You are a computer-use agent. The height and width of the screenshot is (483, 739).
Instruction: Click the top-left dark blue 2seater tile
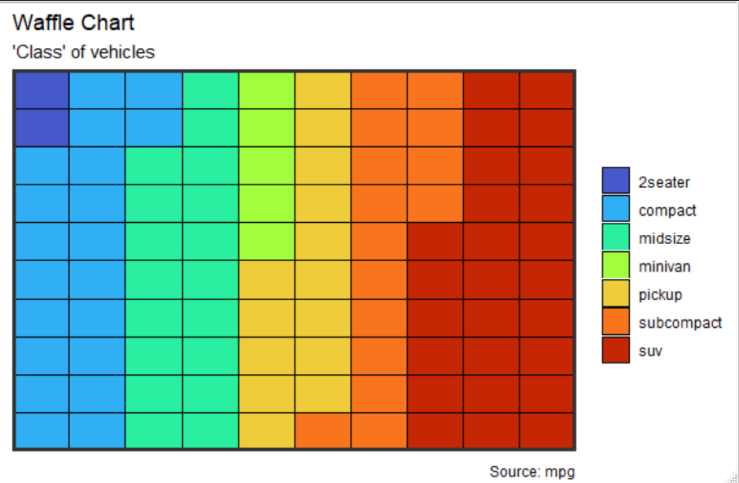point(42,90)
